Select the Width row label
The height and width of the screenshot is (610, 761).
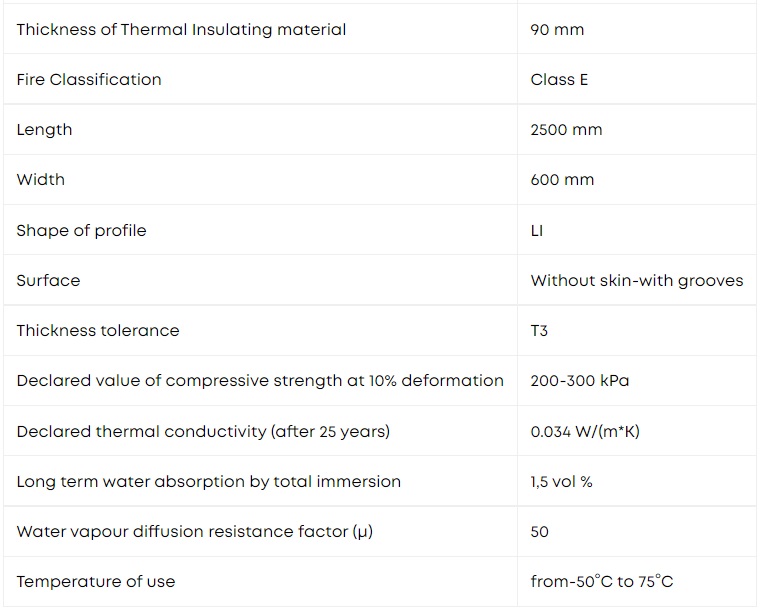click(40, 180)
